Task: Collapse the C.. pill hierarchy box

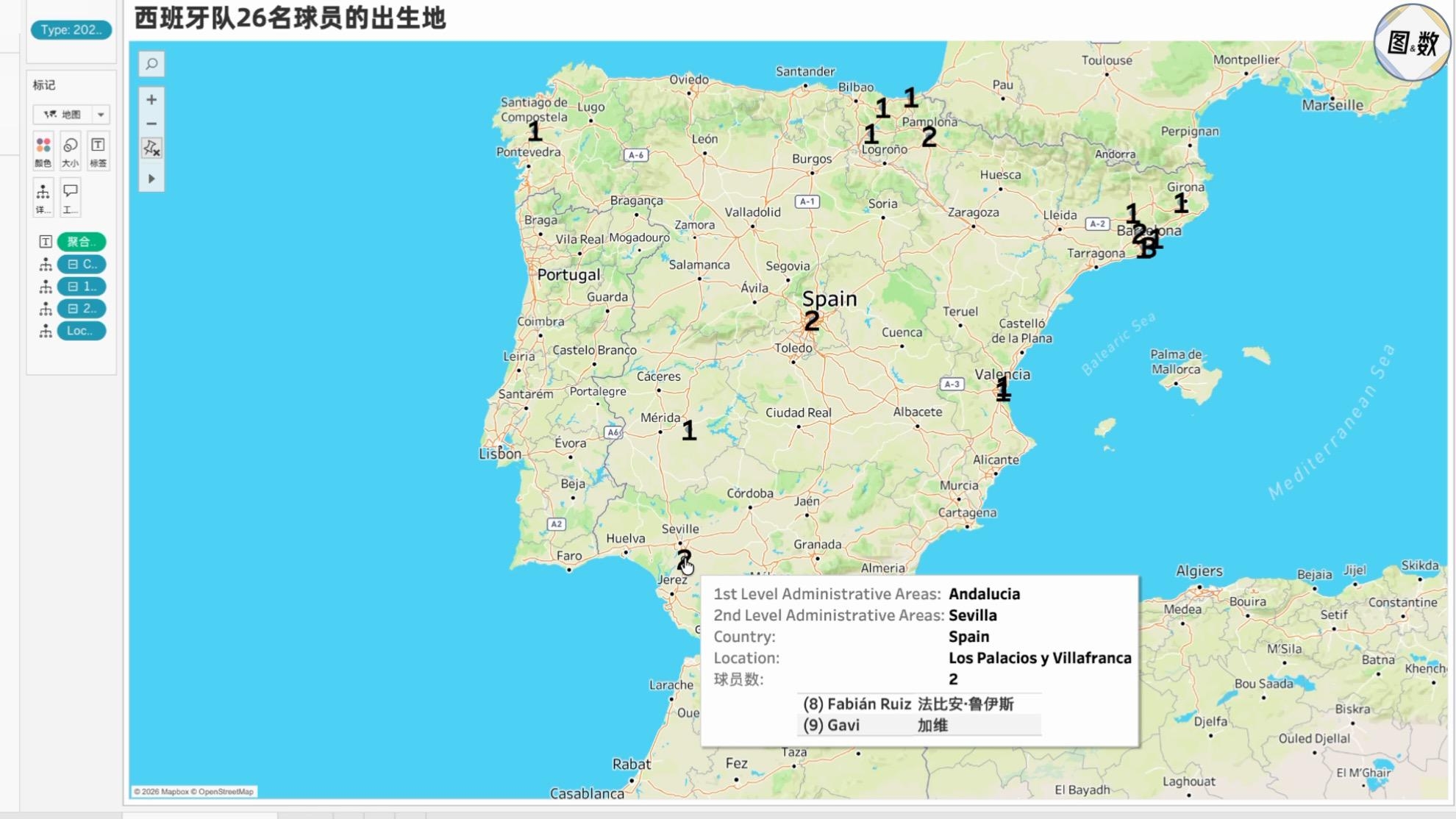Action: point(73,264)
